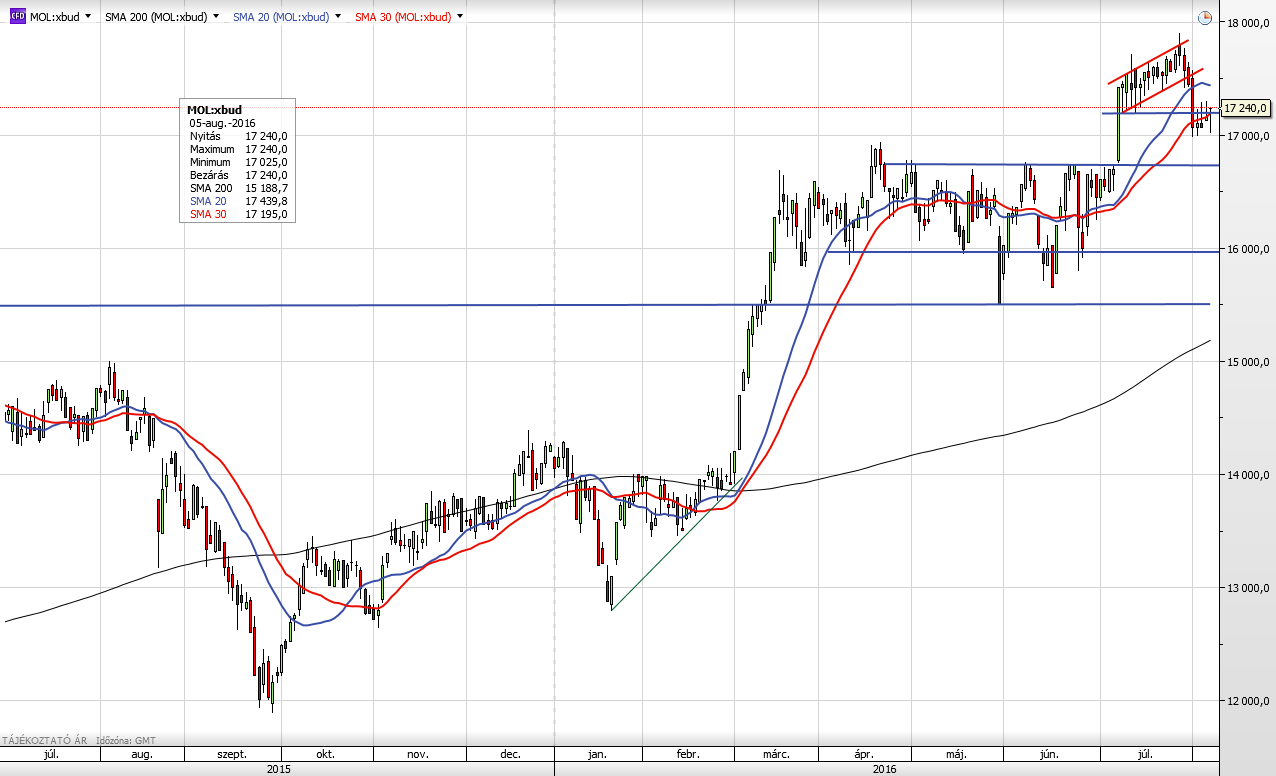Click the 05-aug.-2016 date in the info box
This screenshot has width=1276, height=776.
[222, 122]
